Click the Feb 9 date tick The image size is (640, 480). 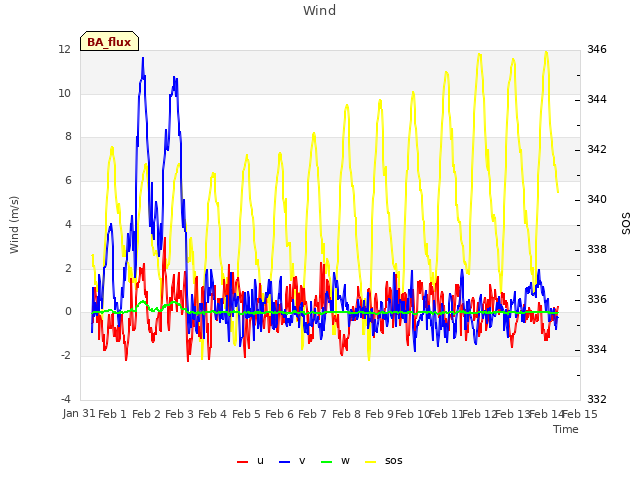pos(379,414)
